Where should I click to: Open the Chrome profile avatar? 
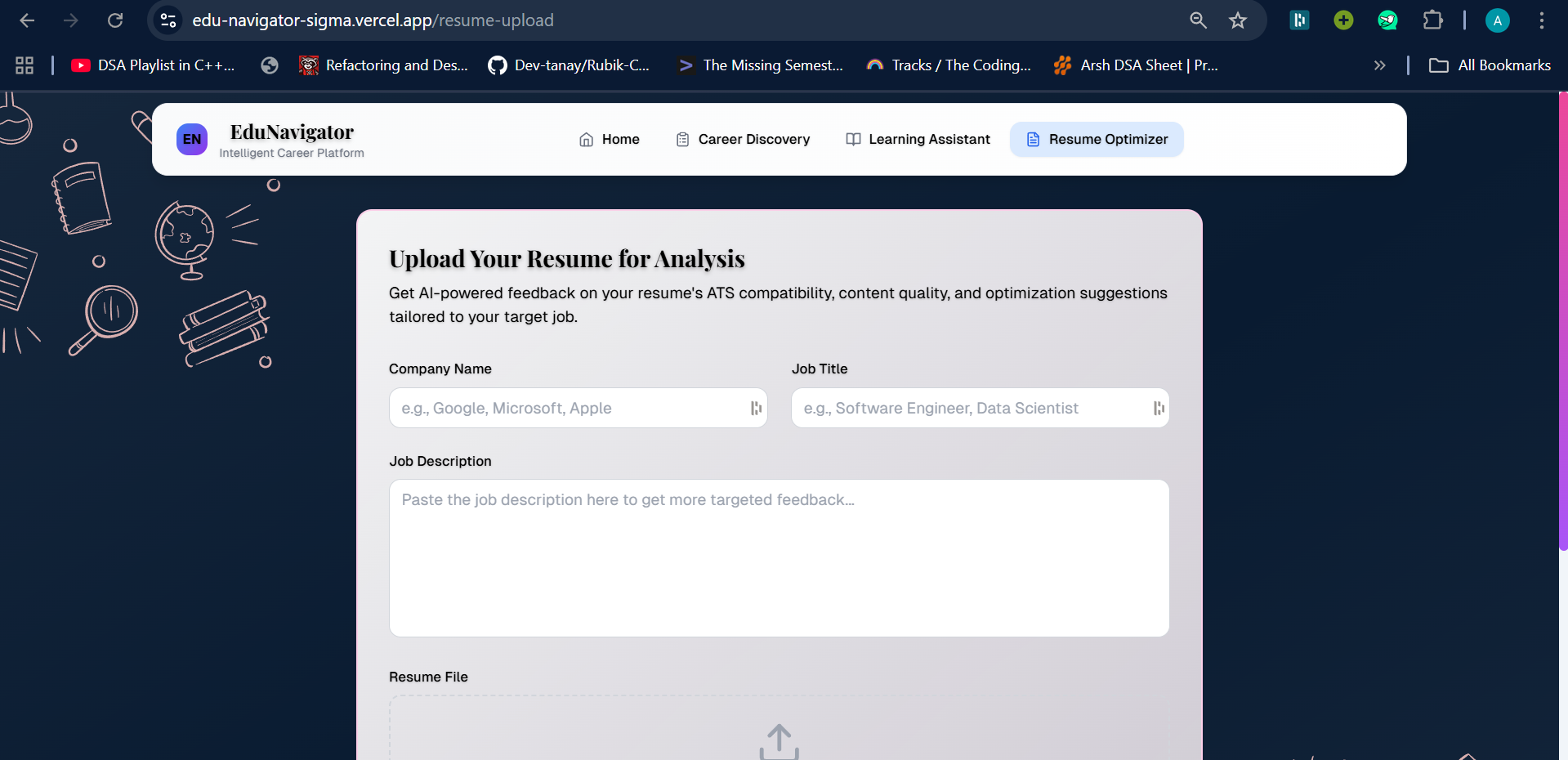(1497, 20)
